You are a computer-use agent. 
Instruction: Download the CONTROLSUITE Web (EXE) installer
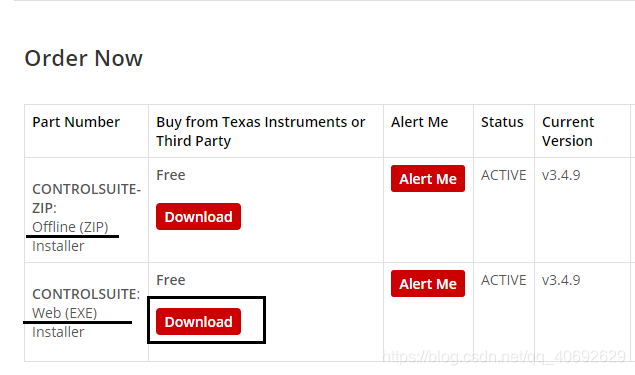pos(198,322)
